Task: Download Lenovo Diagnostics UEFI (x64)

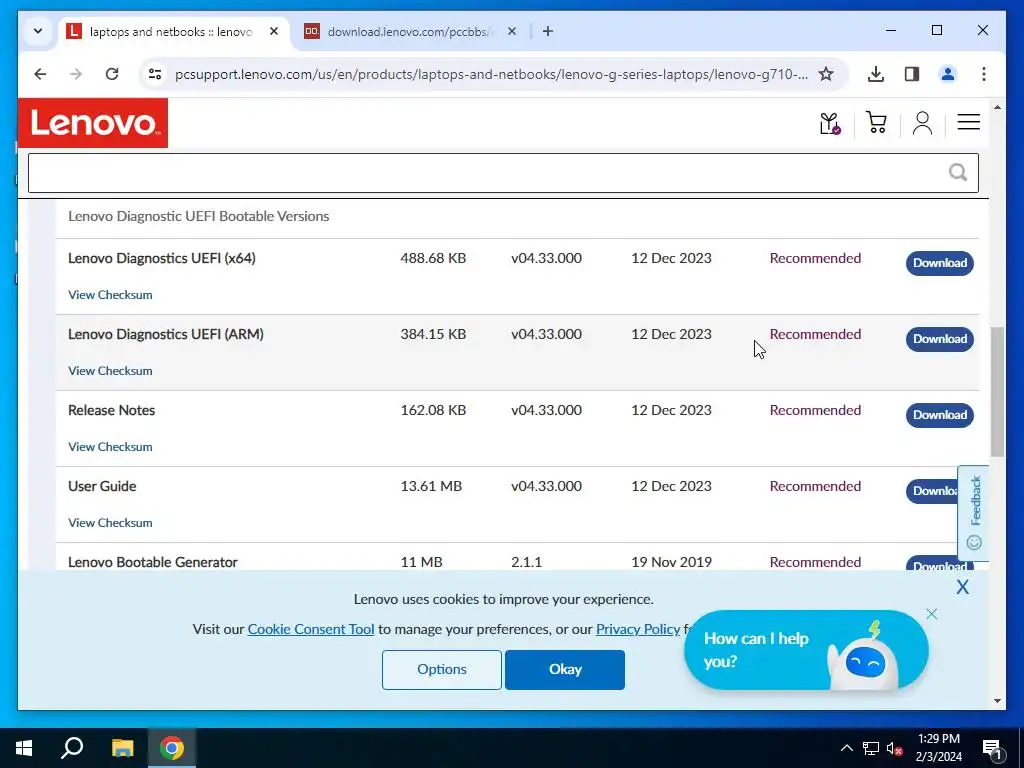Action: click(x=939, y=263)
